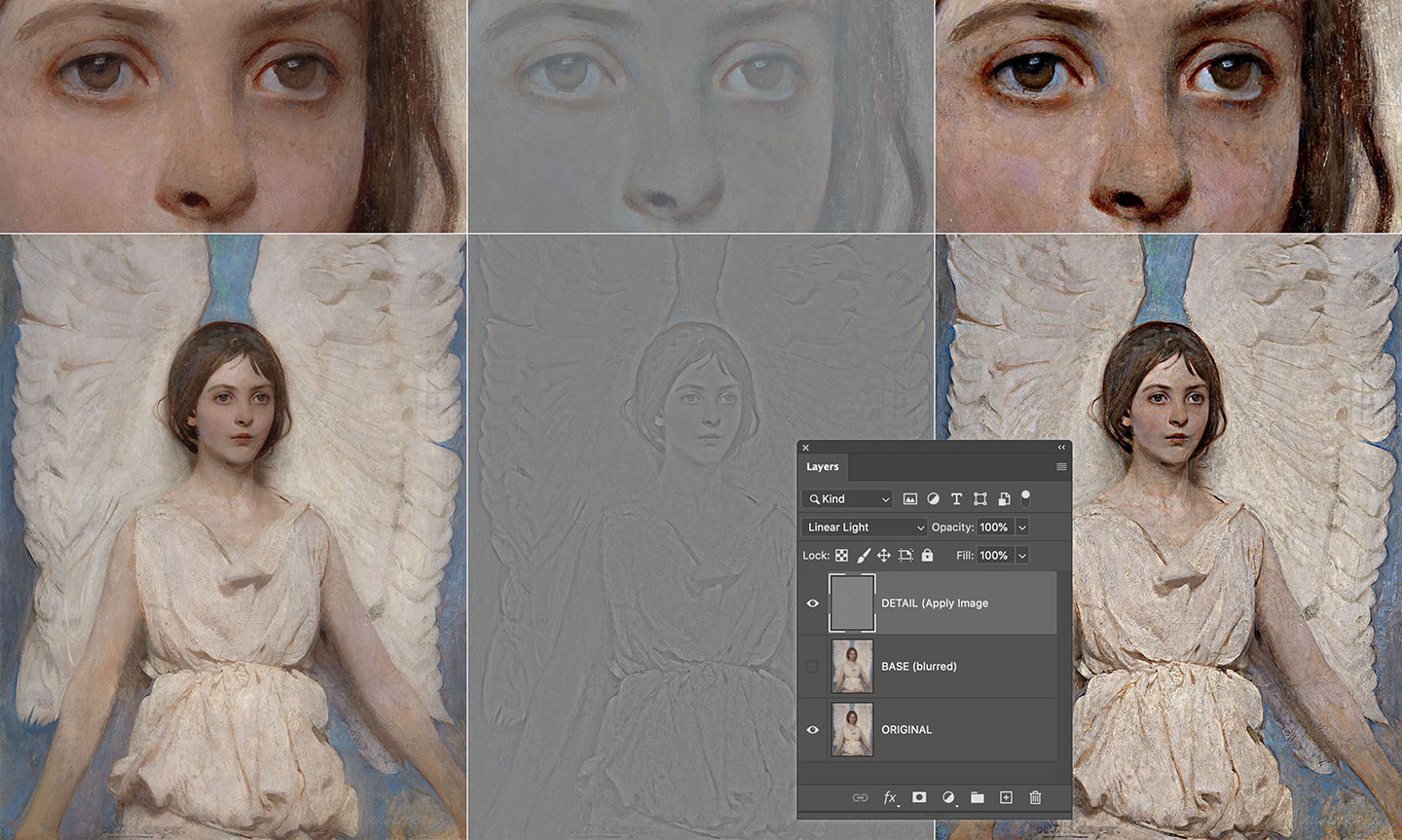Lock all padlock icon

[x=927, y=555]
